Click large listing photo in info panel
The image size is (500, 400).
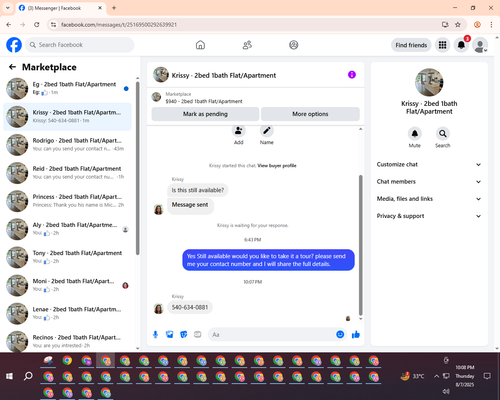429,82
